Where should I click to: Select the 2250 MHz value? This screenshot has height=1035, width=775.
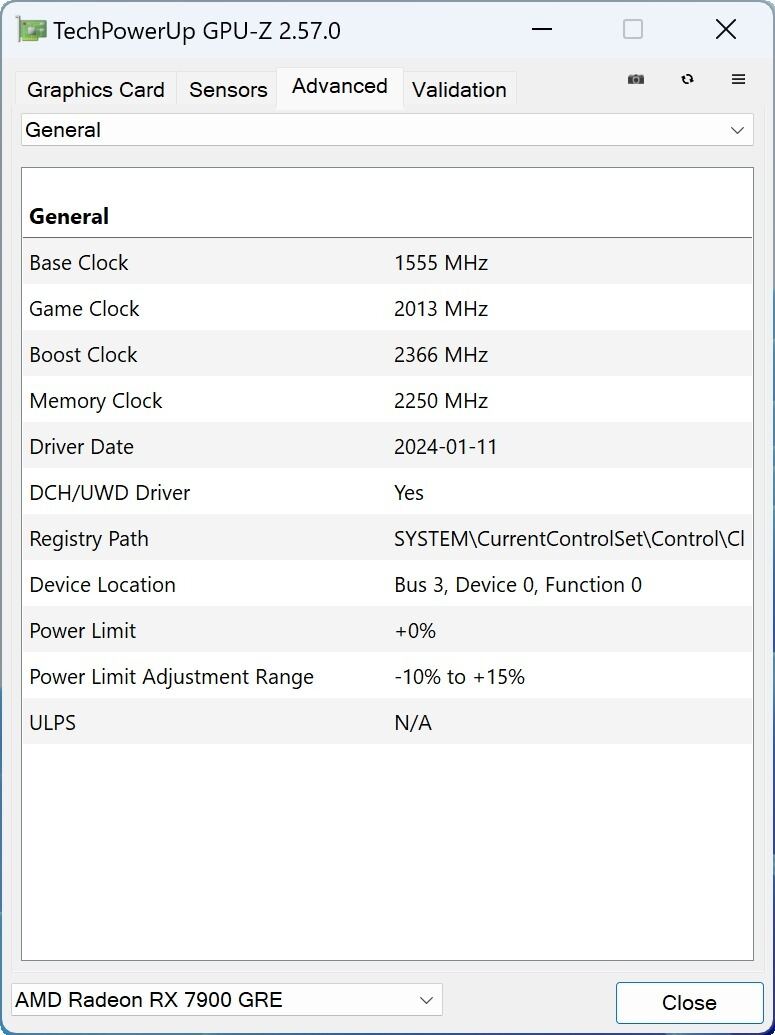click(441, 401)
